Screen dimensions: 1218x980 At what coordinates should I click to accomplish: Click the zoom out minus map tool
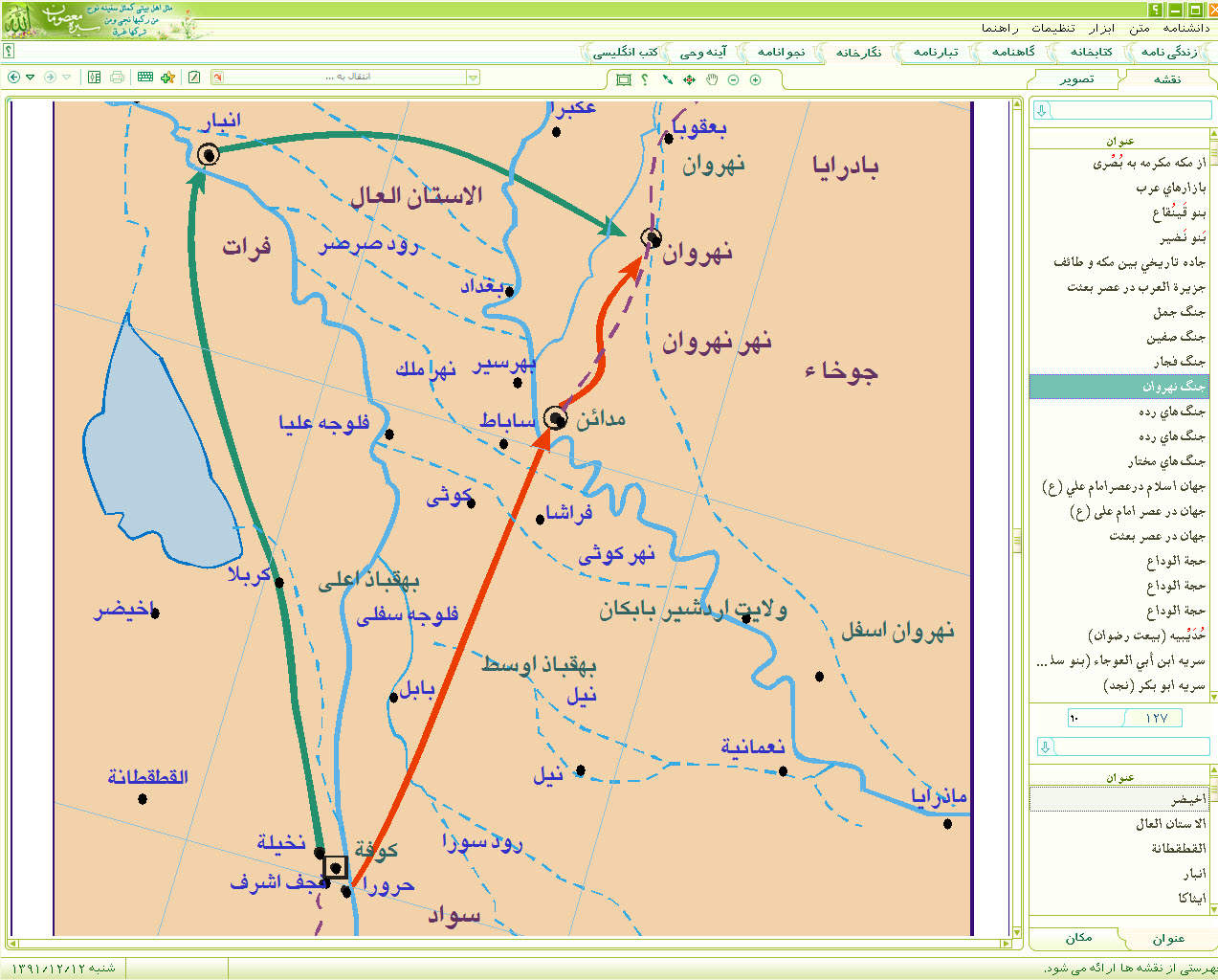[733, 79]
